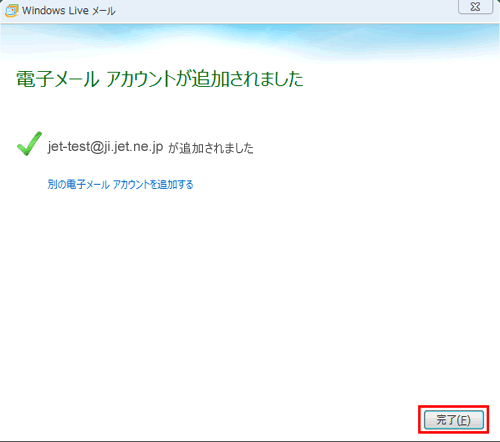Select the X icon in the title bar
Image resolution: width=500 pixels, height=442 pixels.
476,7
